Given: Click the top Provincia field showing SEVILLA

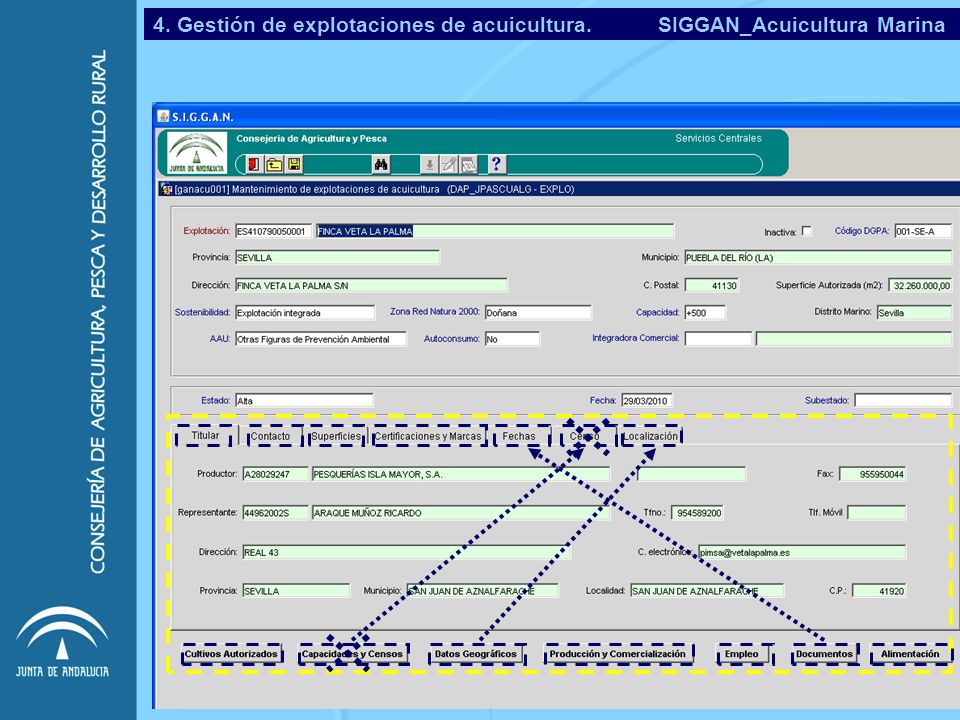Looking at the screenshot, I should tap(337, 258).
